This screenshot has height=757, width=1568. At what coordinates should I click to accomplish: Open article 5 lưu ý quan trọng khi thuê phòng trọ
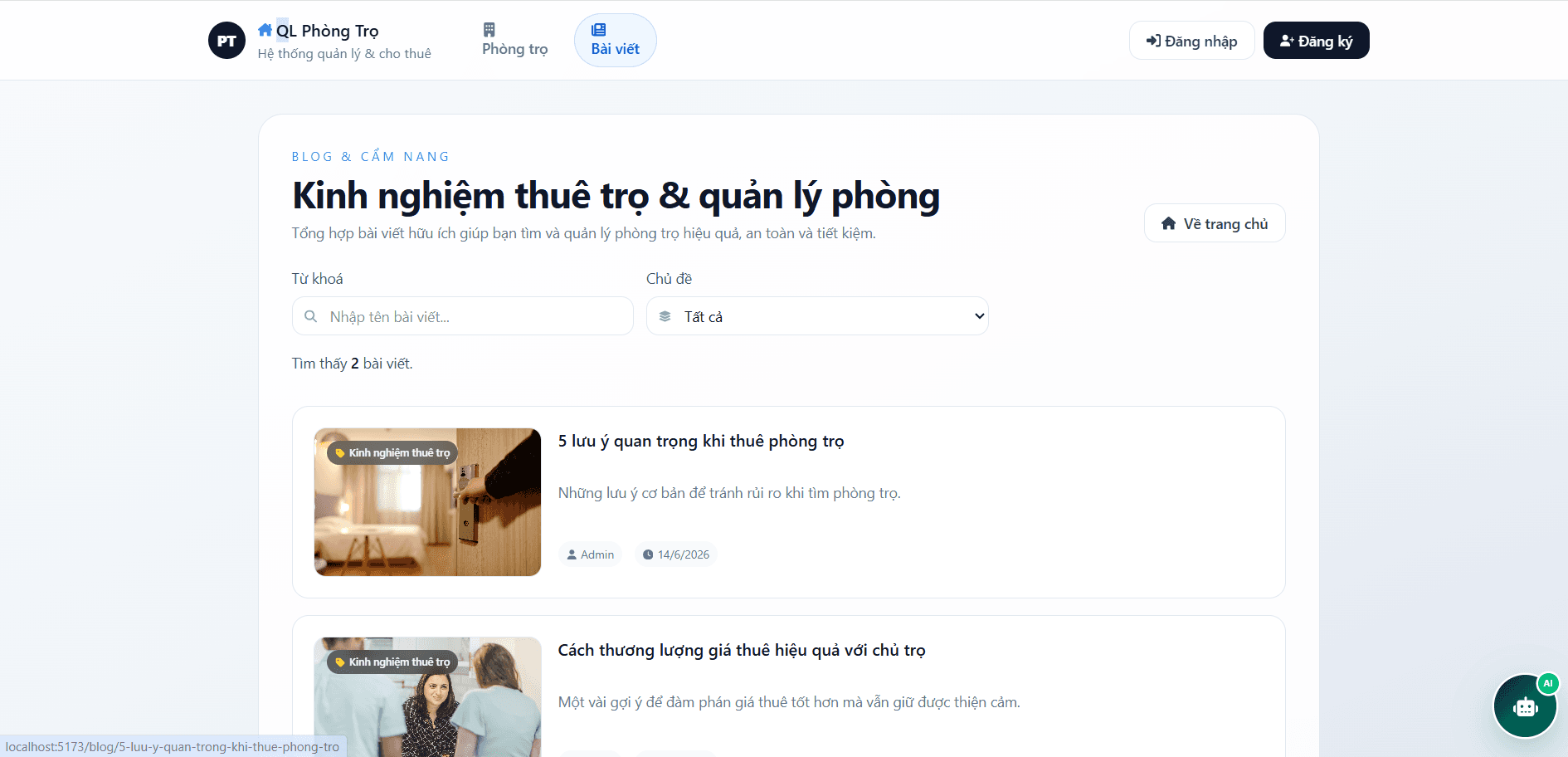tap(701, 441)
